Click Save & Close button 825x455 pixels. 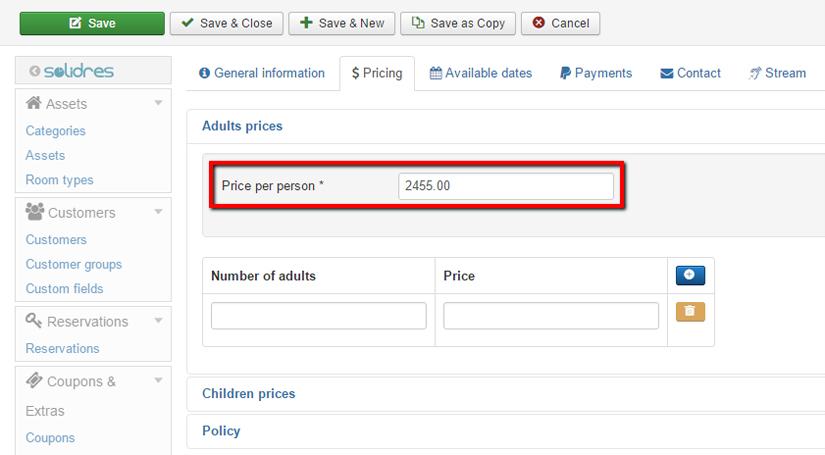coord(226,23)
